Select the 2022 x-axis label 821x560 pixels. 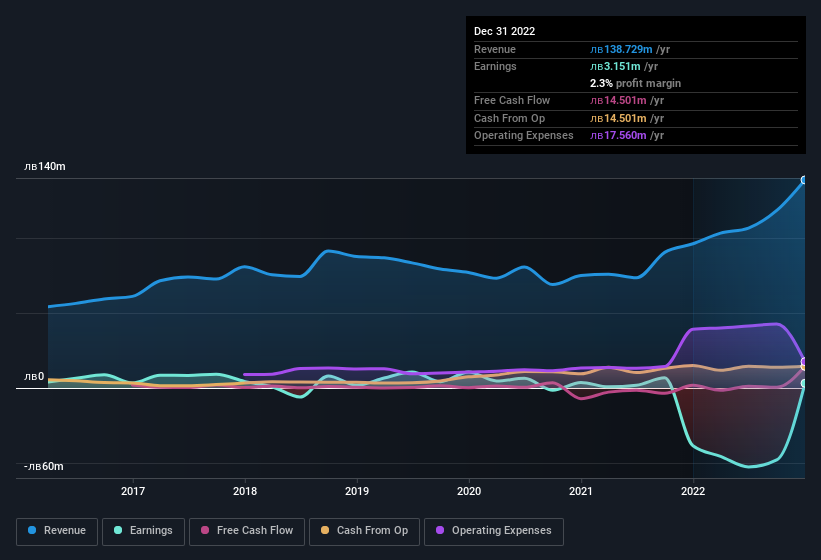click(x=692, y=491)
